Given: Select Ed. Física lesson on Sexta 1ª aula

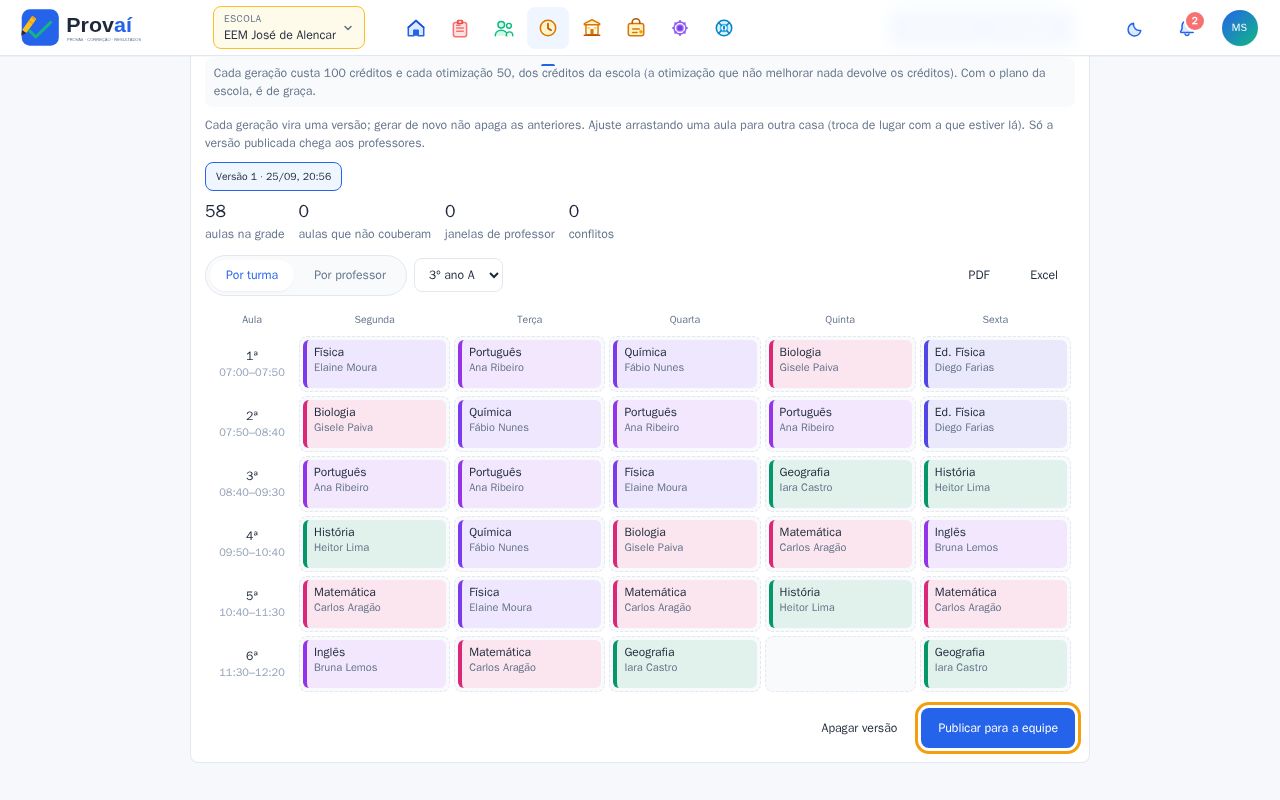Looking at the screenshot, I should (996, 364).
